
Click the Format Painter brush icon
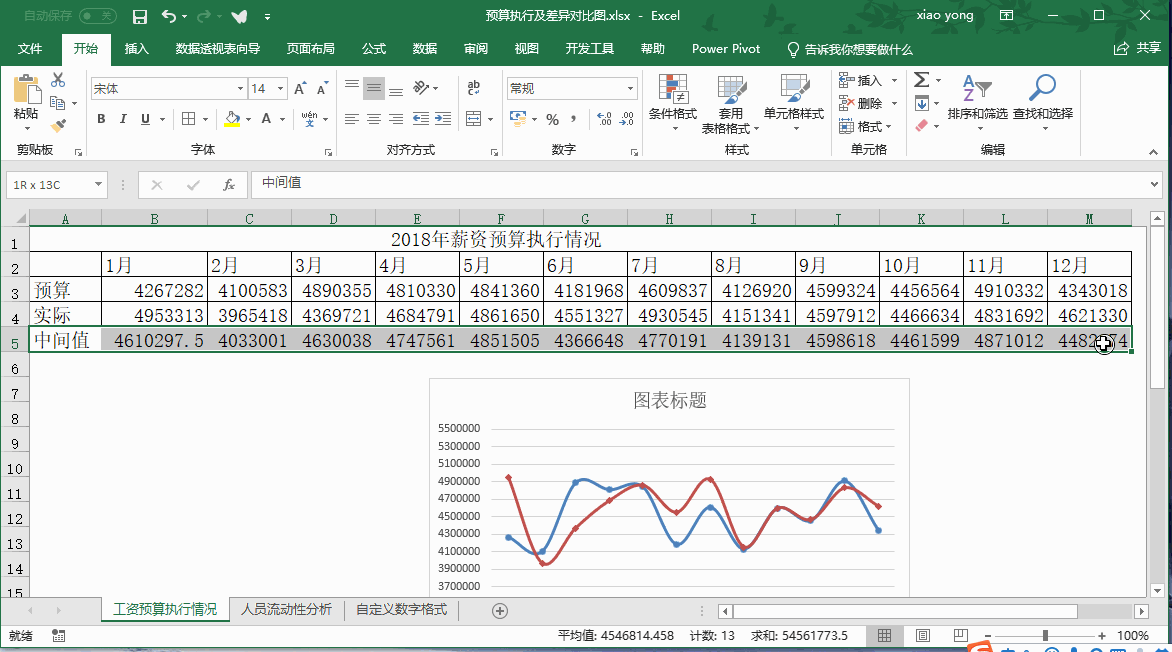click(x=58, y=126)
